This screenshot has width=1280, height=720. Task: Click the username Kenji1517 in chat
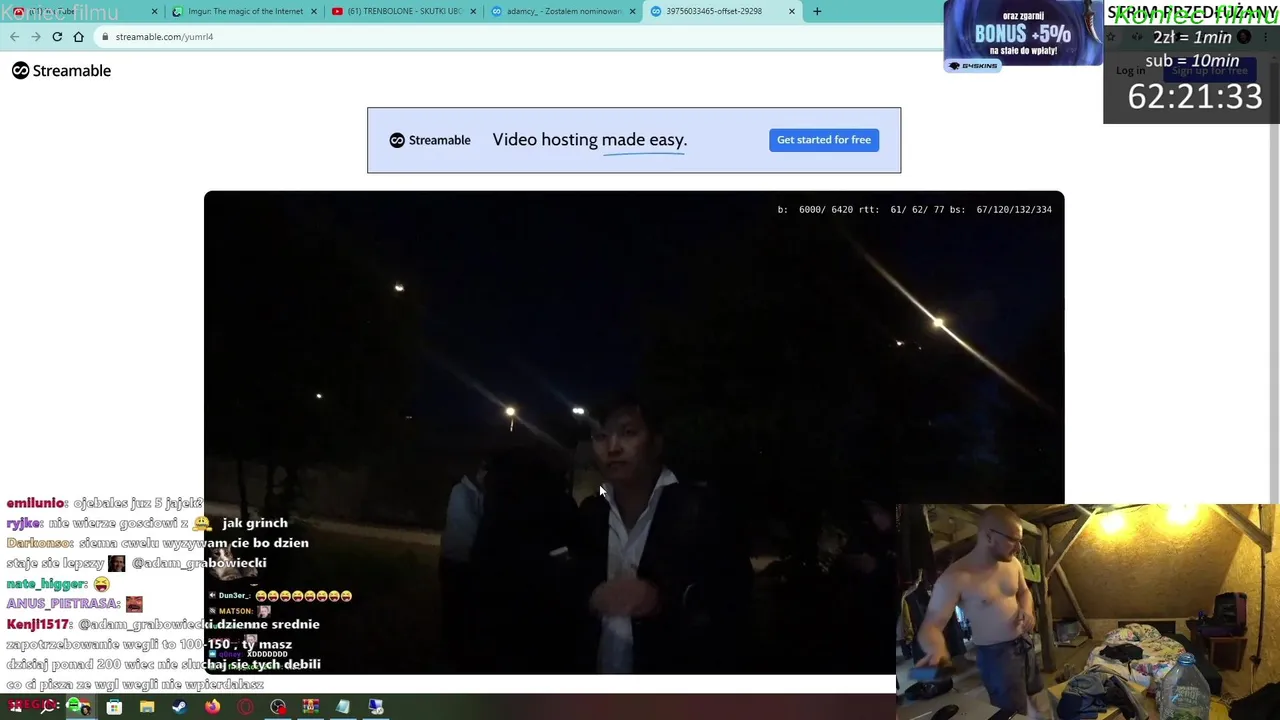click(x=38, y=624)
